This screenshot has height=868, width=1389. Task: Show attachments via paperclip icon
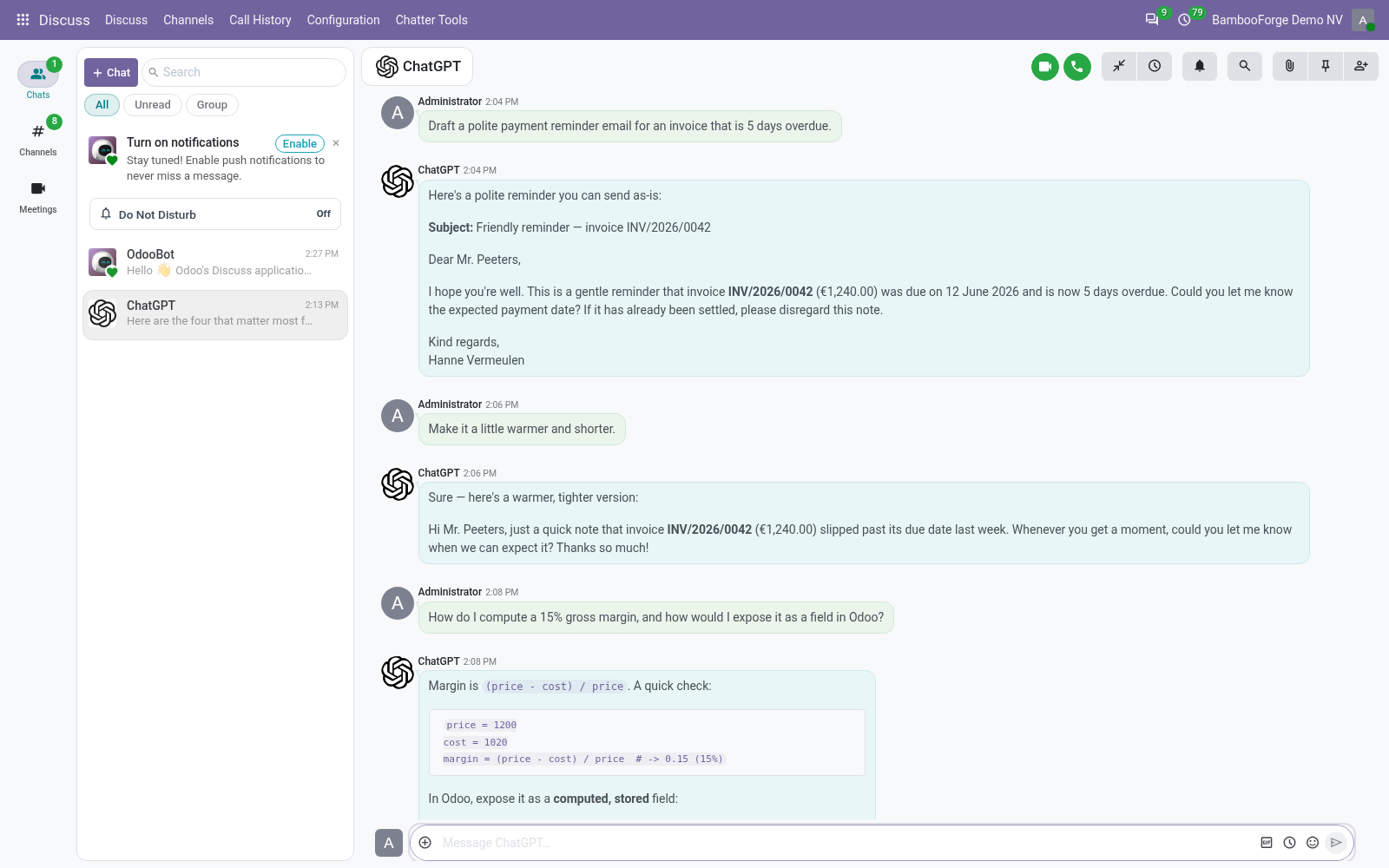tap(1290, 66)
